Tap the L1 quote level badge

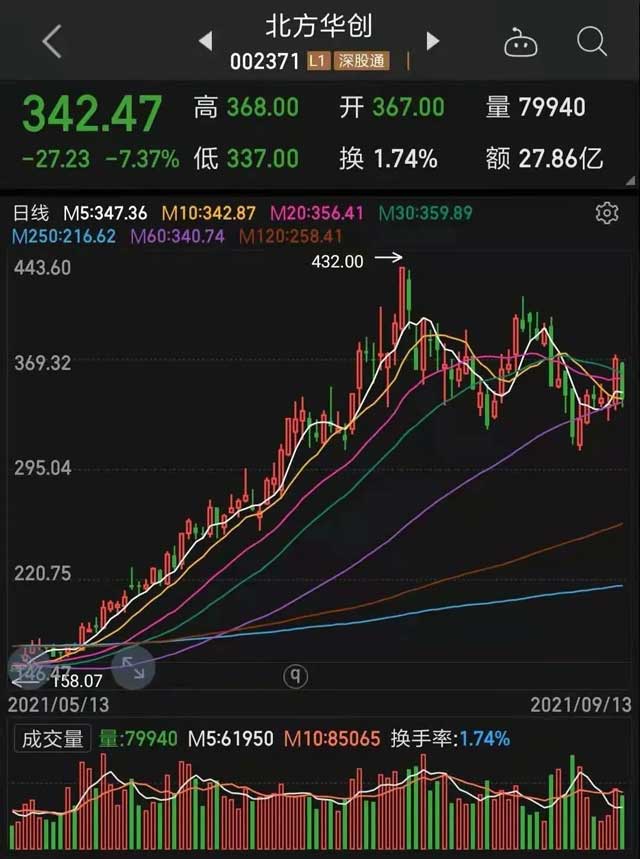pos(317,61)
